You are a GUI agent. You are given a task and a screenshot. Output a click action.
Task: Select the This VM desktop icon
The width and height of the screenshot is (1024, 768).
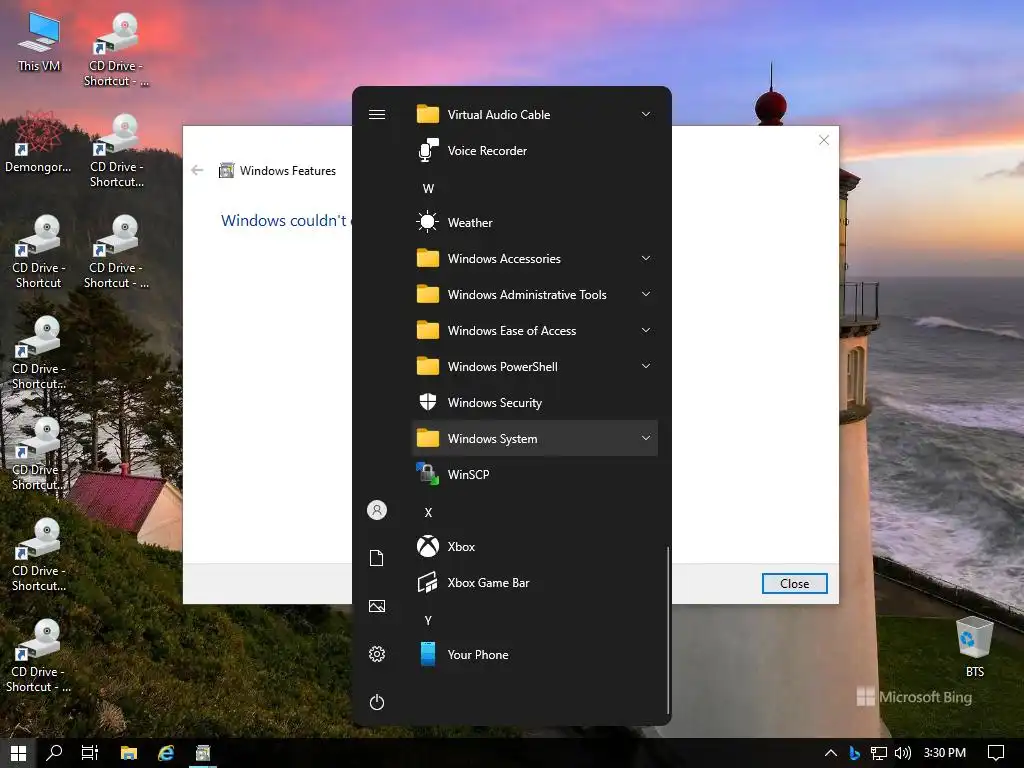point(39,42)
